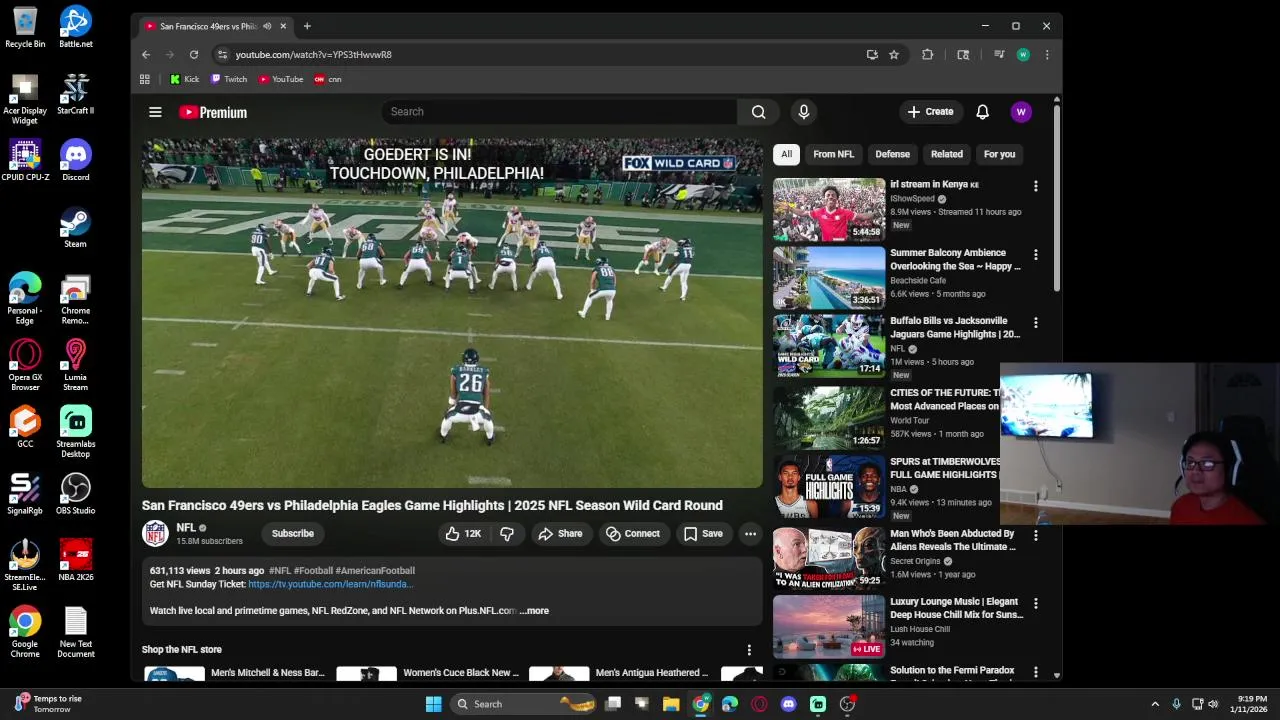The height and width of the screenshot is (720, 1280).
Task: Select the For you filter chip
Action: [999, 154]
